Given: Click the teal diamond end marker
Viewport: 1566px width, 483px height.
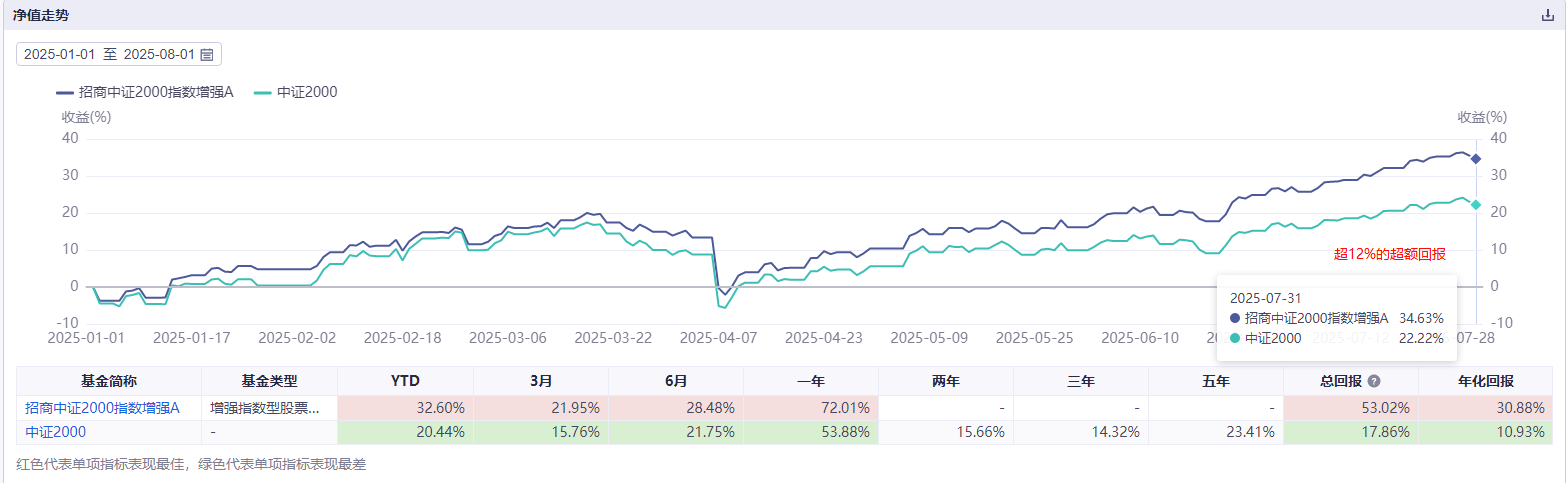Looking at the screenshot, I should 1476,204.
